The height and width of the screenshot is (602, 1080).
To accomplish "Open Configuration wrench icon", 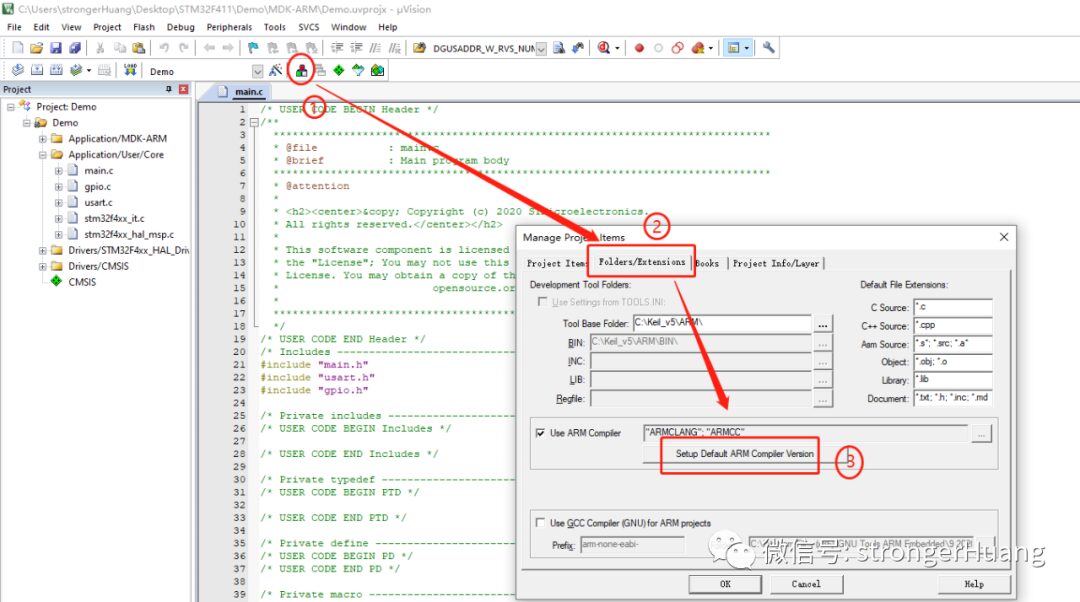I will click(x=768, y=48).
